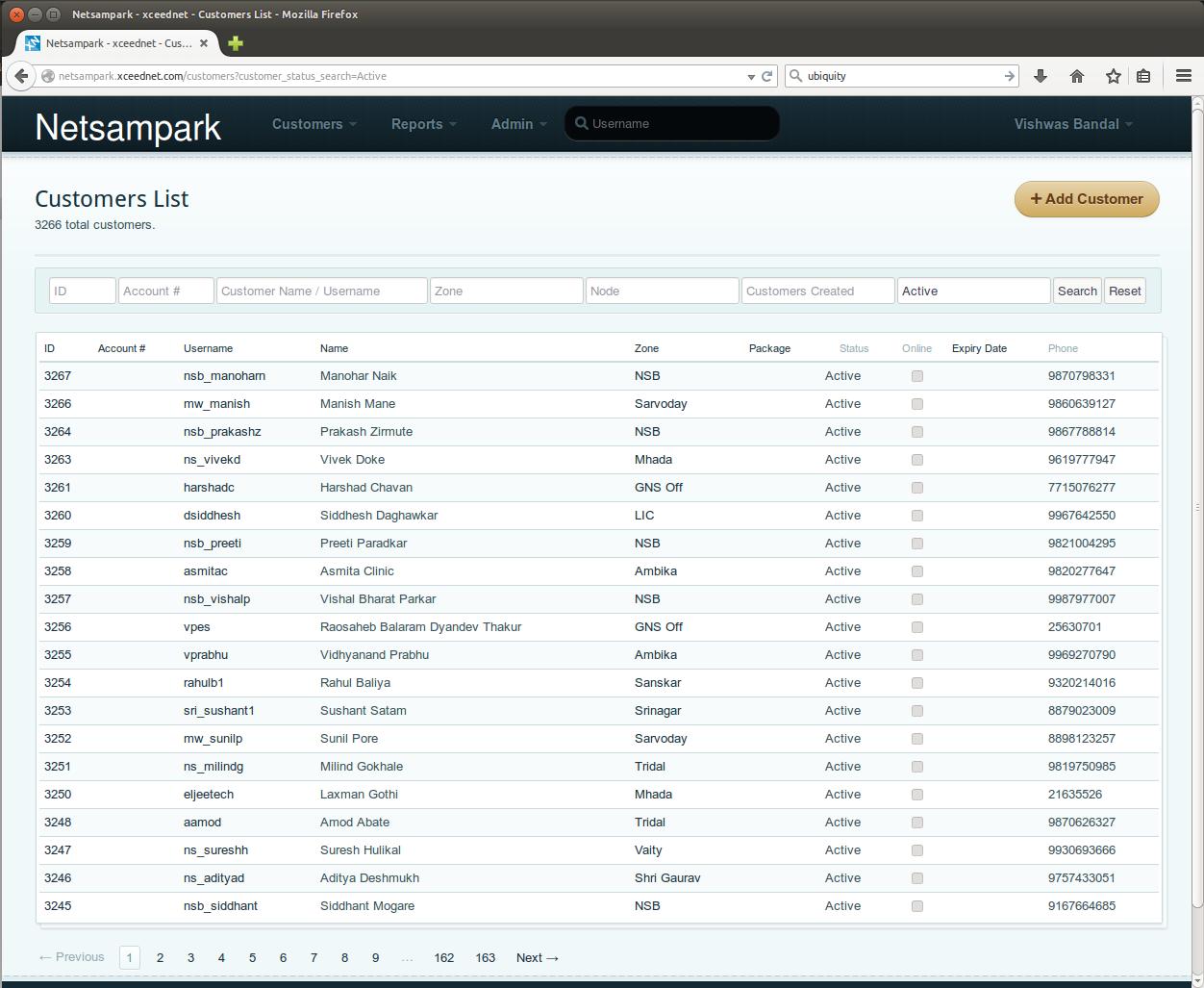Open the Vishwas Bandal user dropdown
Image resolution: width=1204 pixels, height=988 pixels.
pos(1072,124)
